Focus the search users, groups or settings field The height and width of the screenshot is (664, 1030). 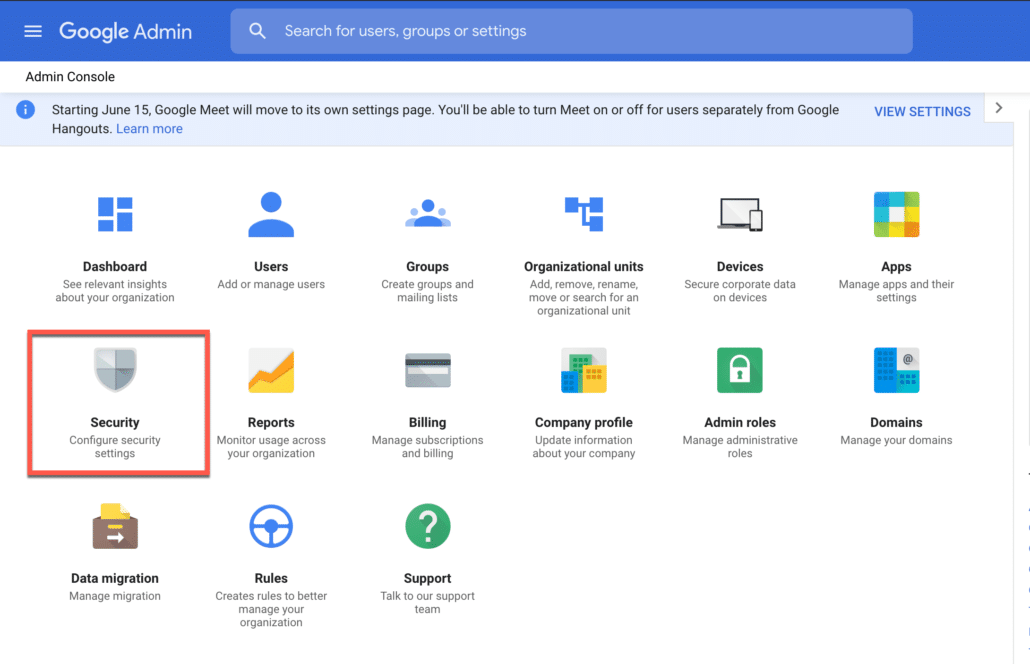coord(571,31)
